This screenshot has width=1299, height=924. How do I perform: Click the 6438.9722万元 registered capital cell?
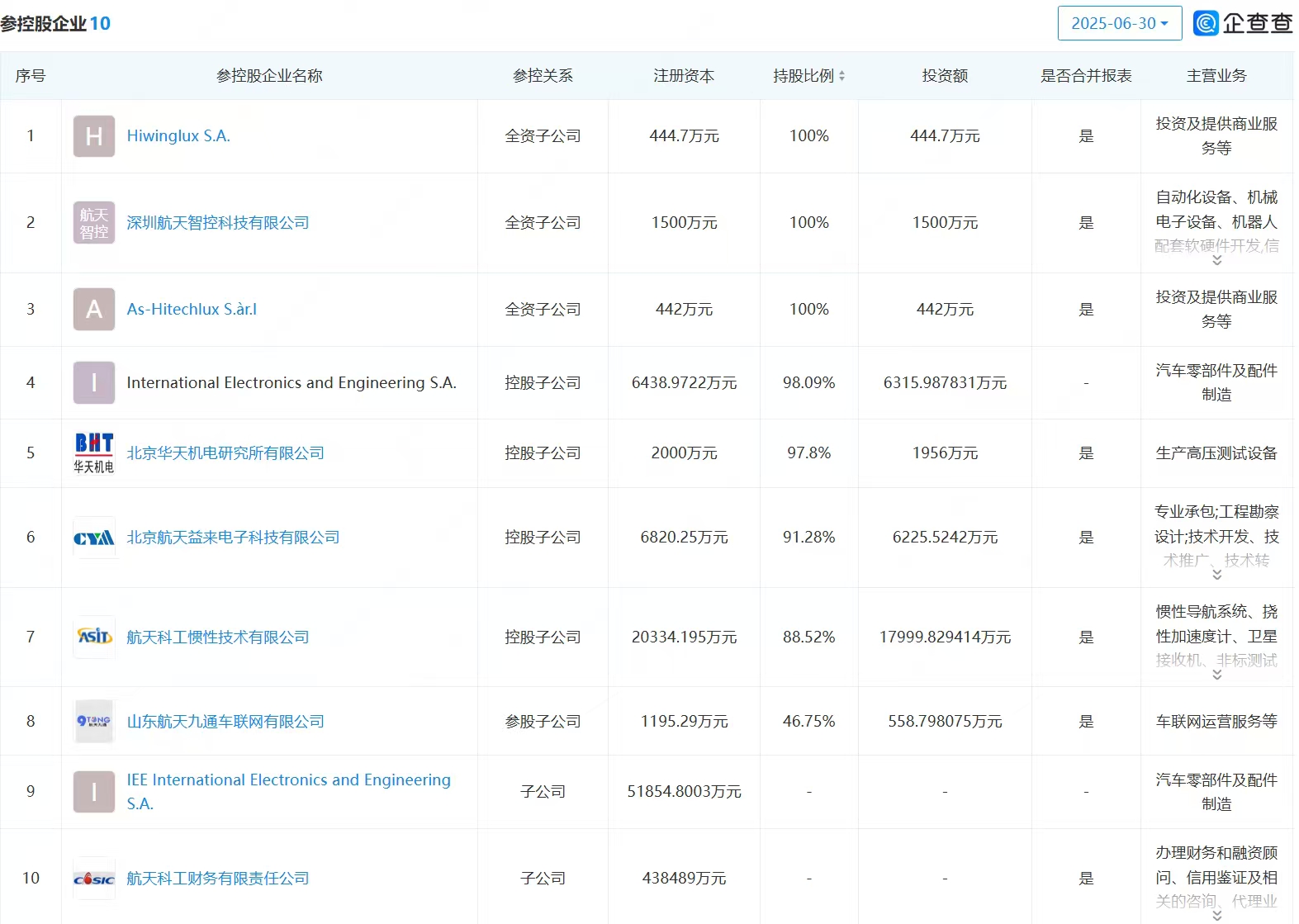[x=684, y=382]
